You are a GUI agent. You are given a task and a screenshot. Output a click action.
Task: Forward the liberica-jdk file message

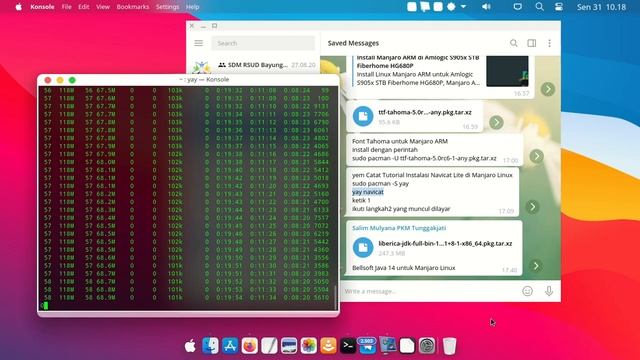pyautogui.click(x=536, y=266)
